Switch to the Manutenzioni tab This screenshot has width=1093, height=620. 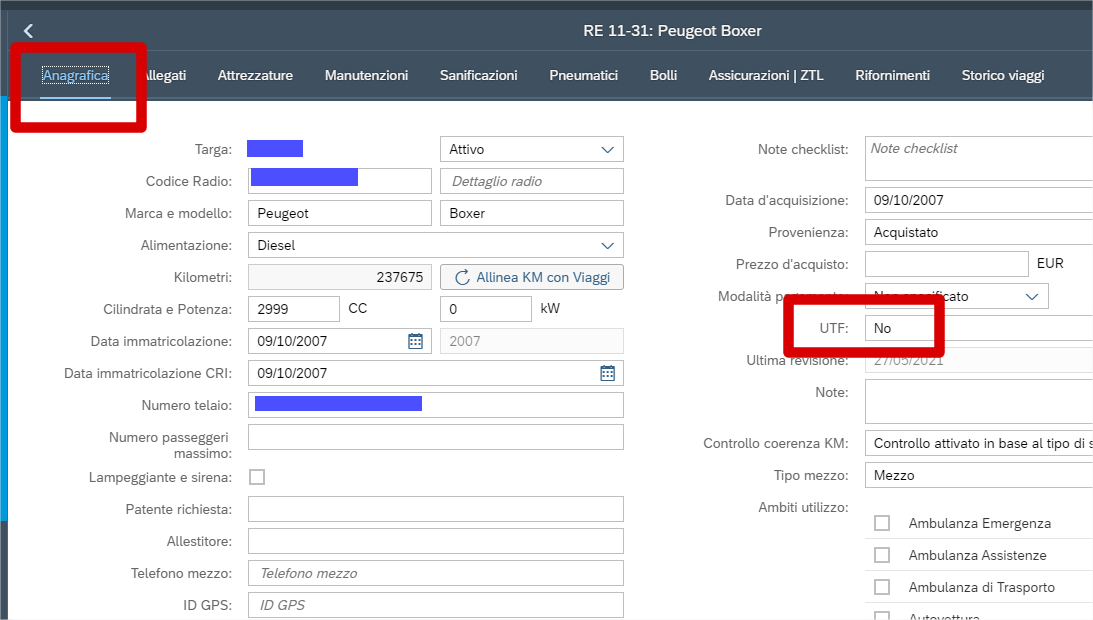(366, 75)
